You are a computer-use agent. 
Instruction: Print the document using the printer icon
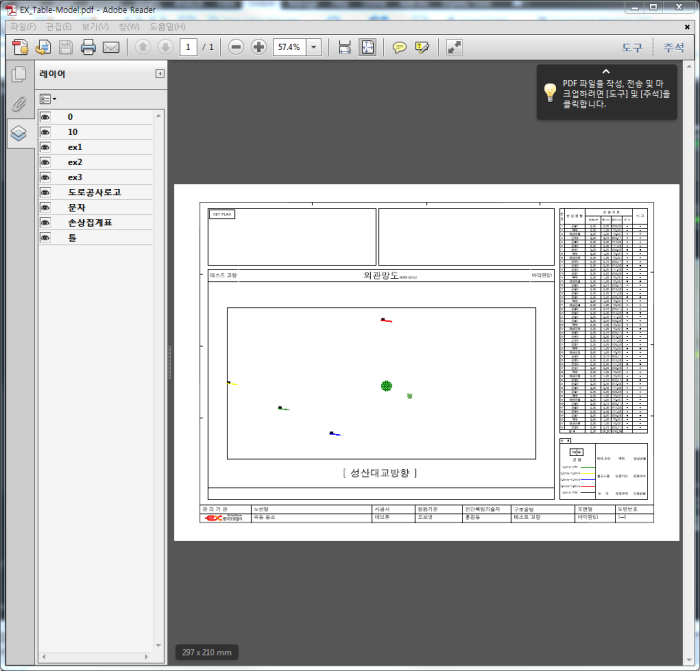pos(88,47)
